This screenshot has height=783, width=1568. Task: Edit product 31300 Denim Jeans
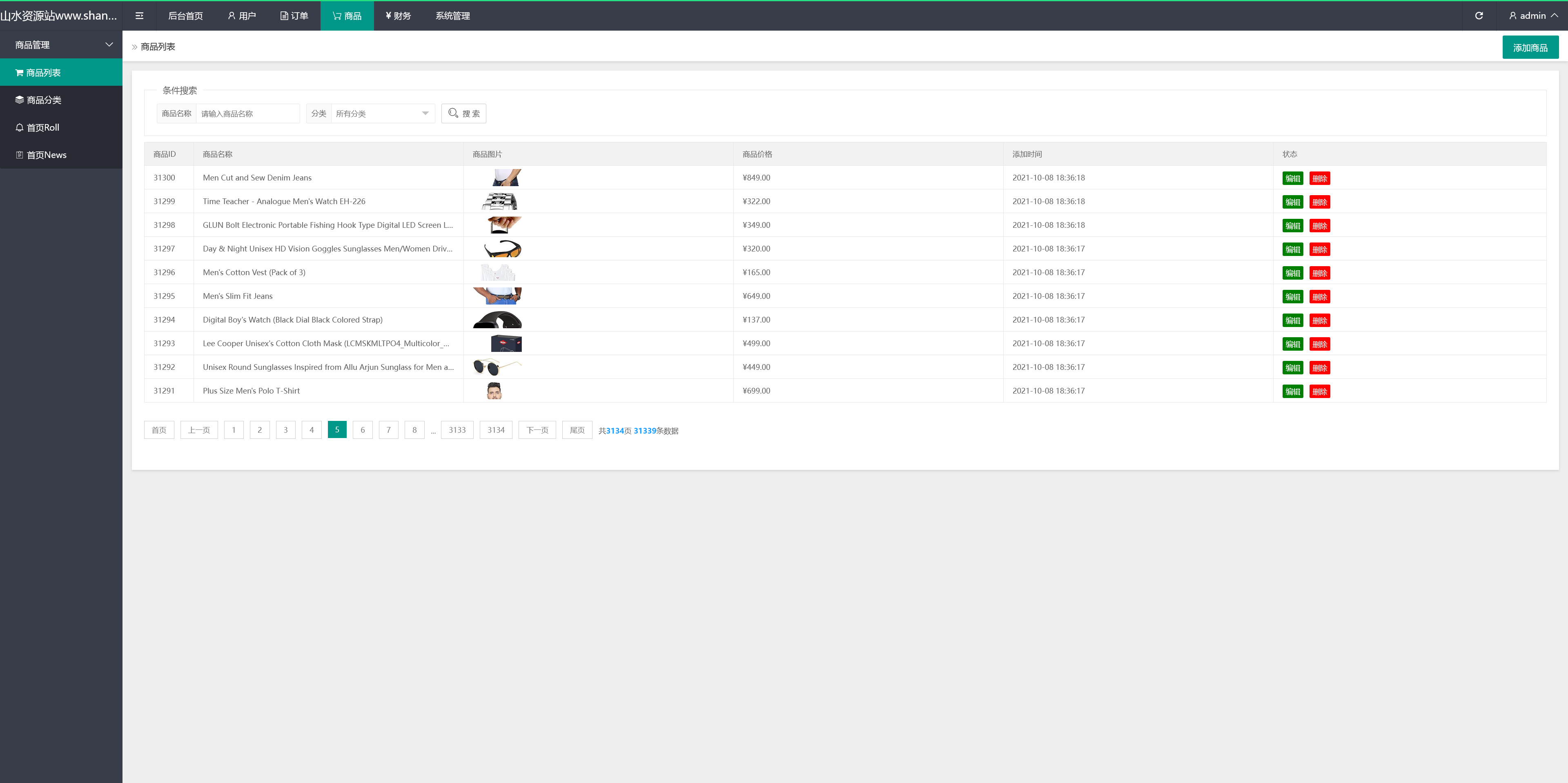1292,178
